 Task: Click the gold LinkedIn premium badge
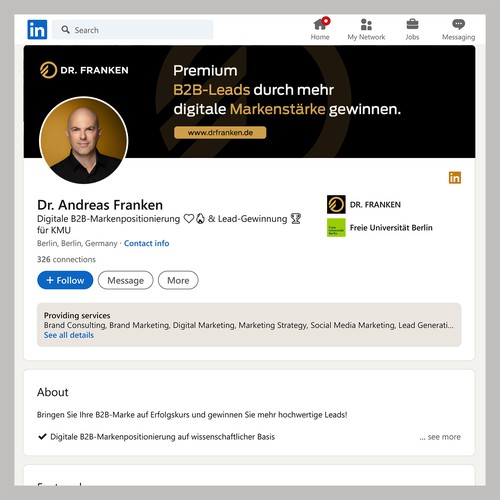[455, 178]
